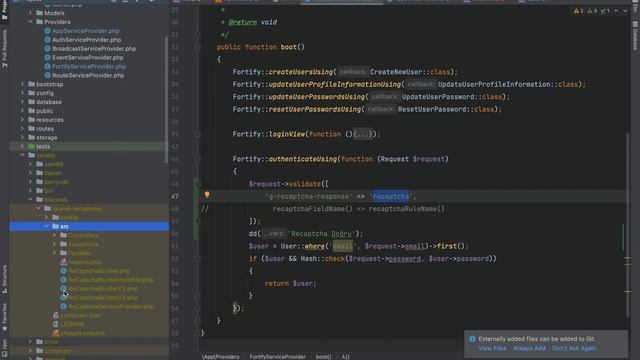Collapse the laravel-recaptcha folder
The image size is (640, 360).
tap(38, 209)
